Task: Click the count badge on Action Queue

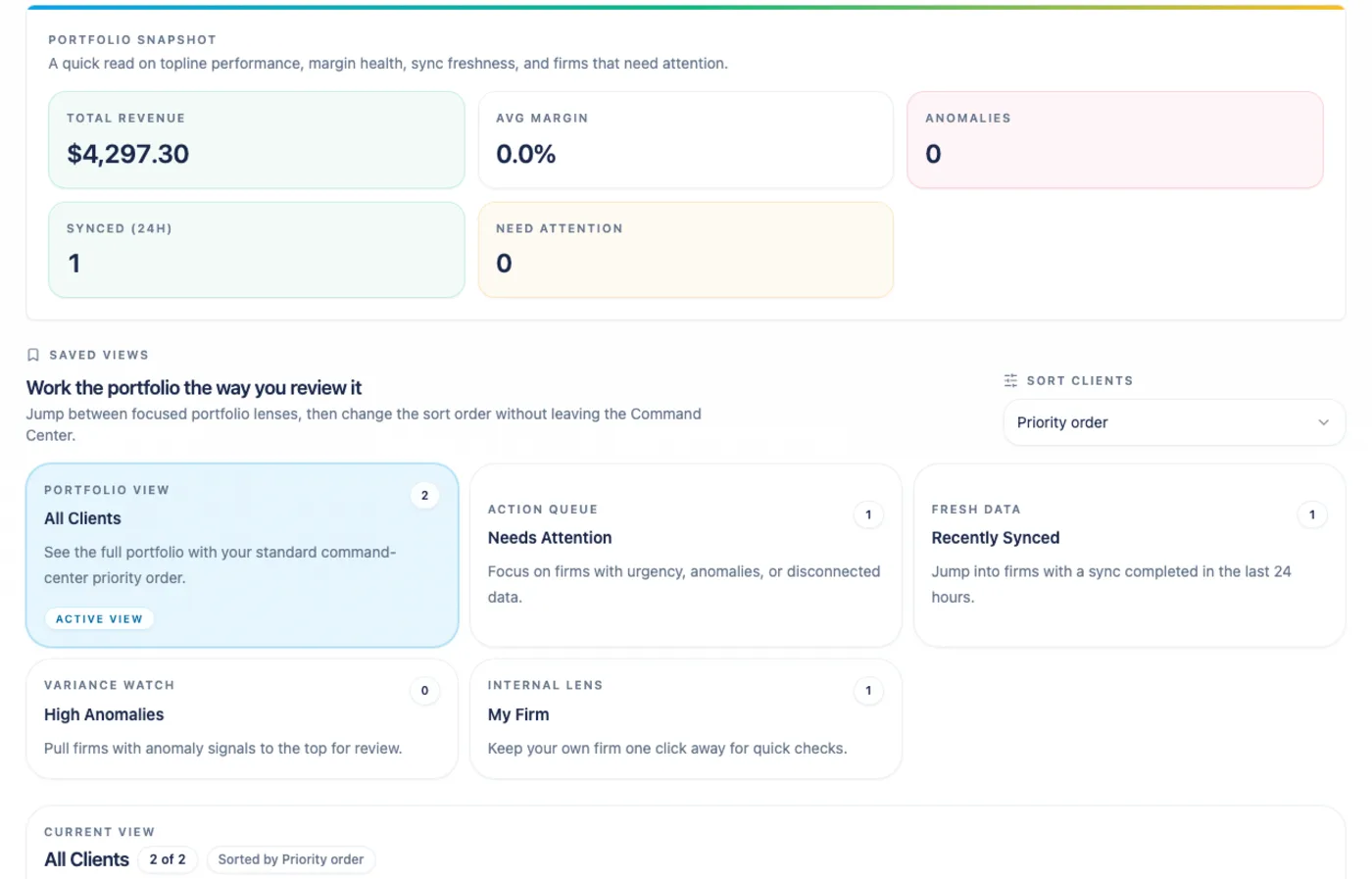Action: 868,514
